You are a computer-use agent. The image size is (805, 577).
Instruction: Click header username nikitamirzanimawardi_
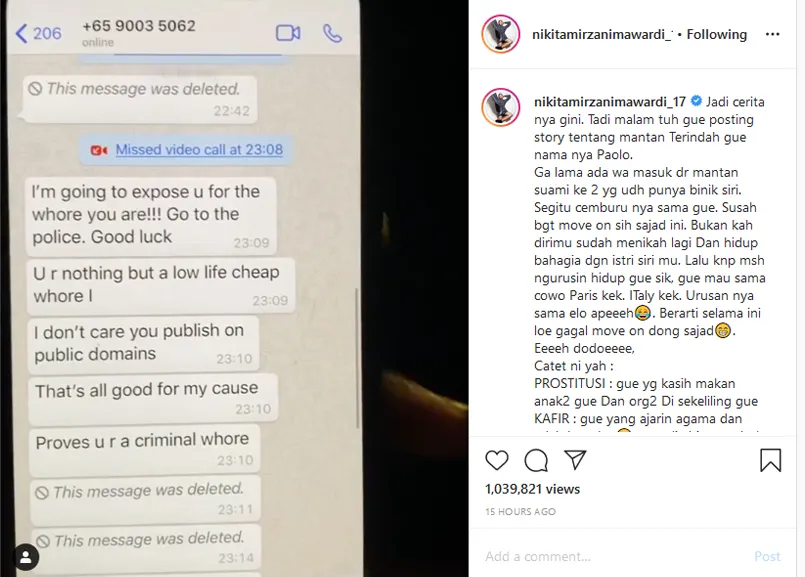[602, 34]
